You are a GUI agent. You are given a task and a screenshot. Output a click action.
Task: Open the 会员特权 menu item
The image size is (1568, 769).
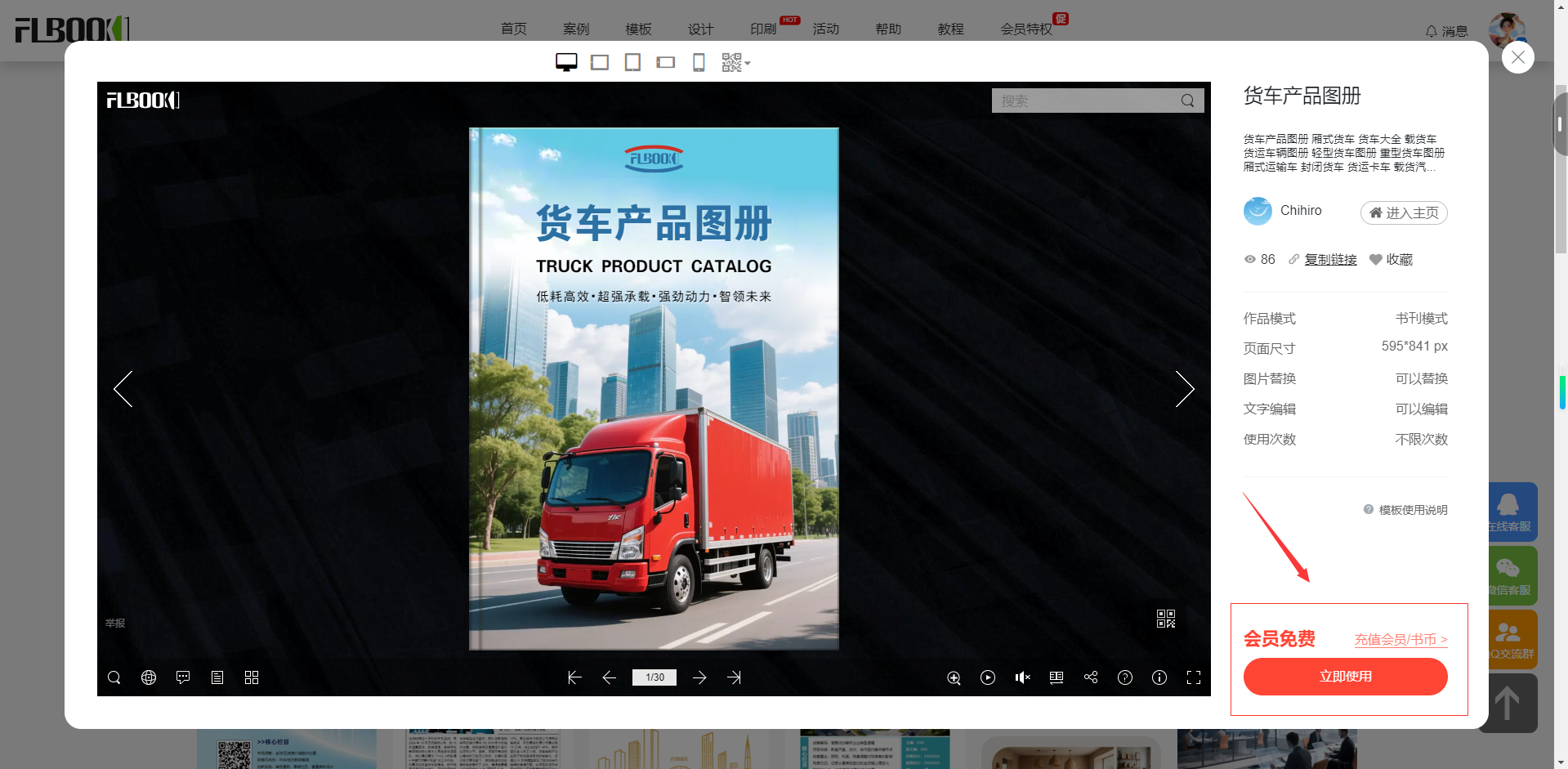tap(1026, 29)
